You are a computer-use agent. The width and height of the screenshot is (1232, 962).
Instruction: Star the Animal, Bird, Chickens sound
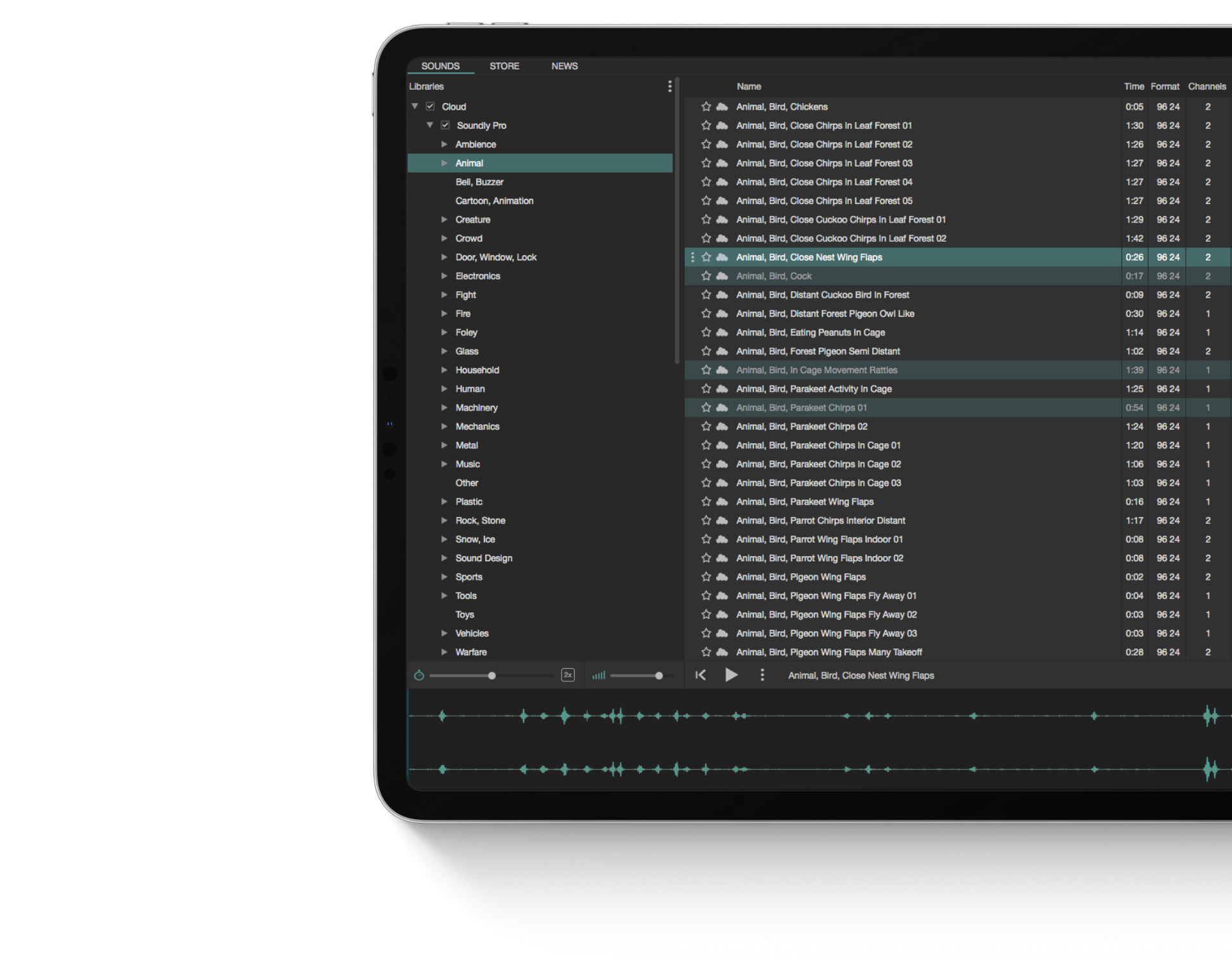[706, 106]
